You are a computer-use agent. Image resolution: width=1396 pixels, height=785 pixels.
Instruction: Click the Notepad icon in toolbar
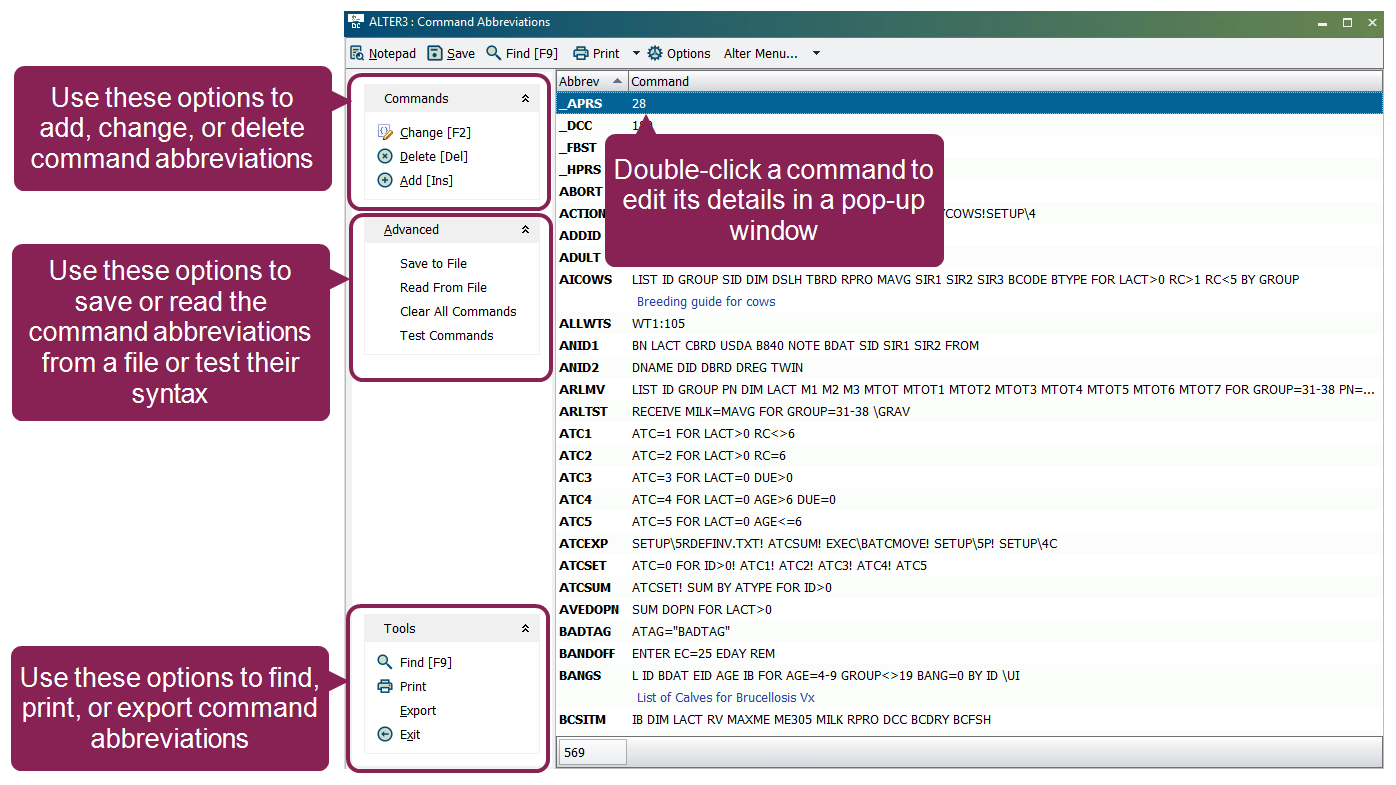(357, 53)
